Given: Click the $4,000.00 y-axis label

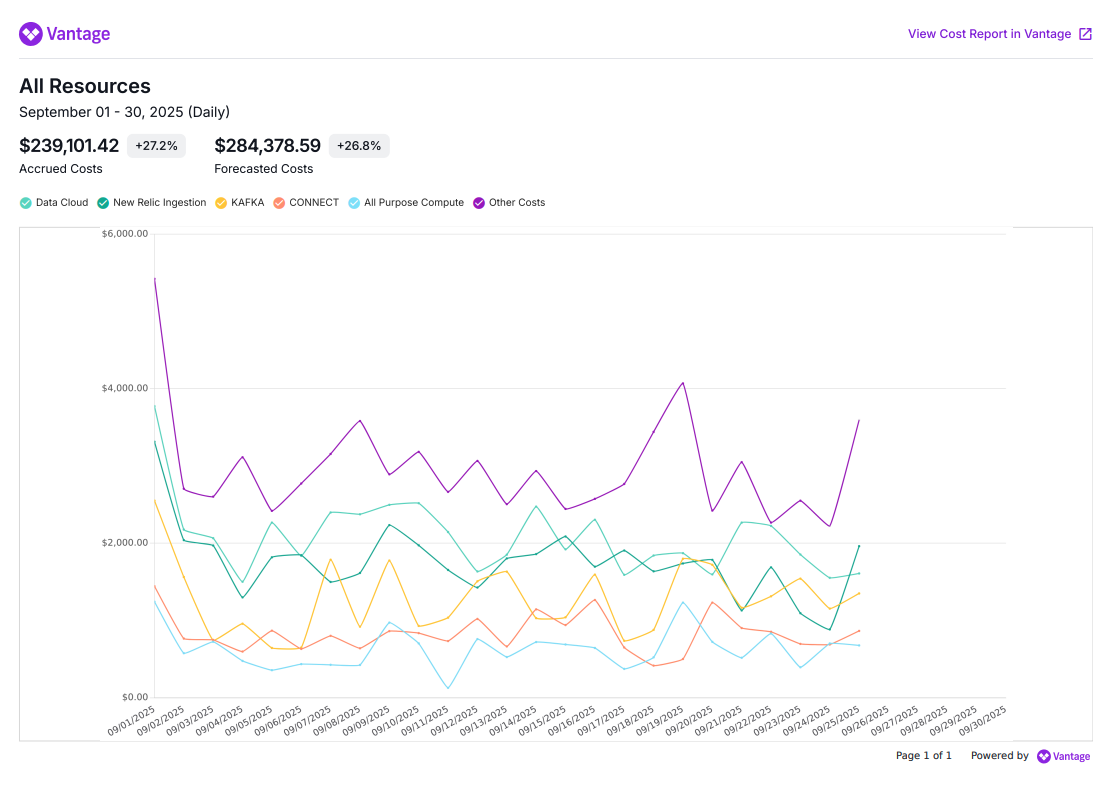Looking at the screenshot, I should pos(125,388).
